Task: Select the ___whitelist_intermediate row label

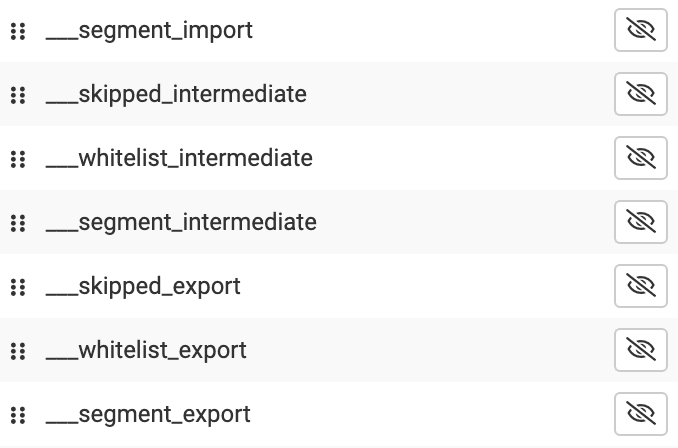Action: [179, 159]
